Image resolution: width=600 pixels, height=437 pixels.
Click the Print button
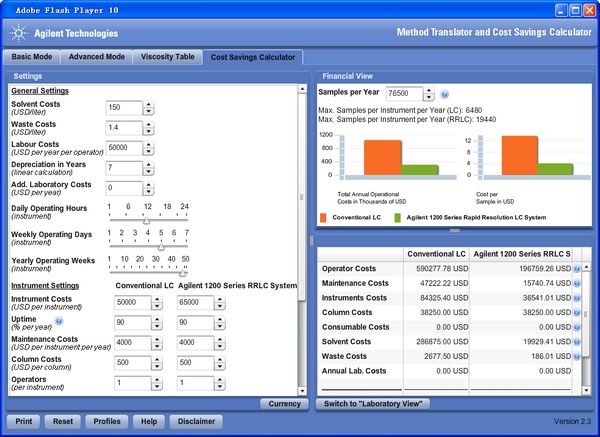(24, 421)
